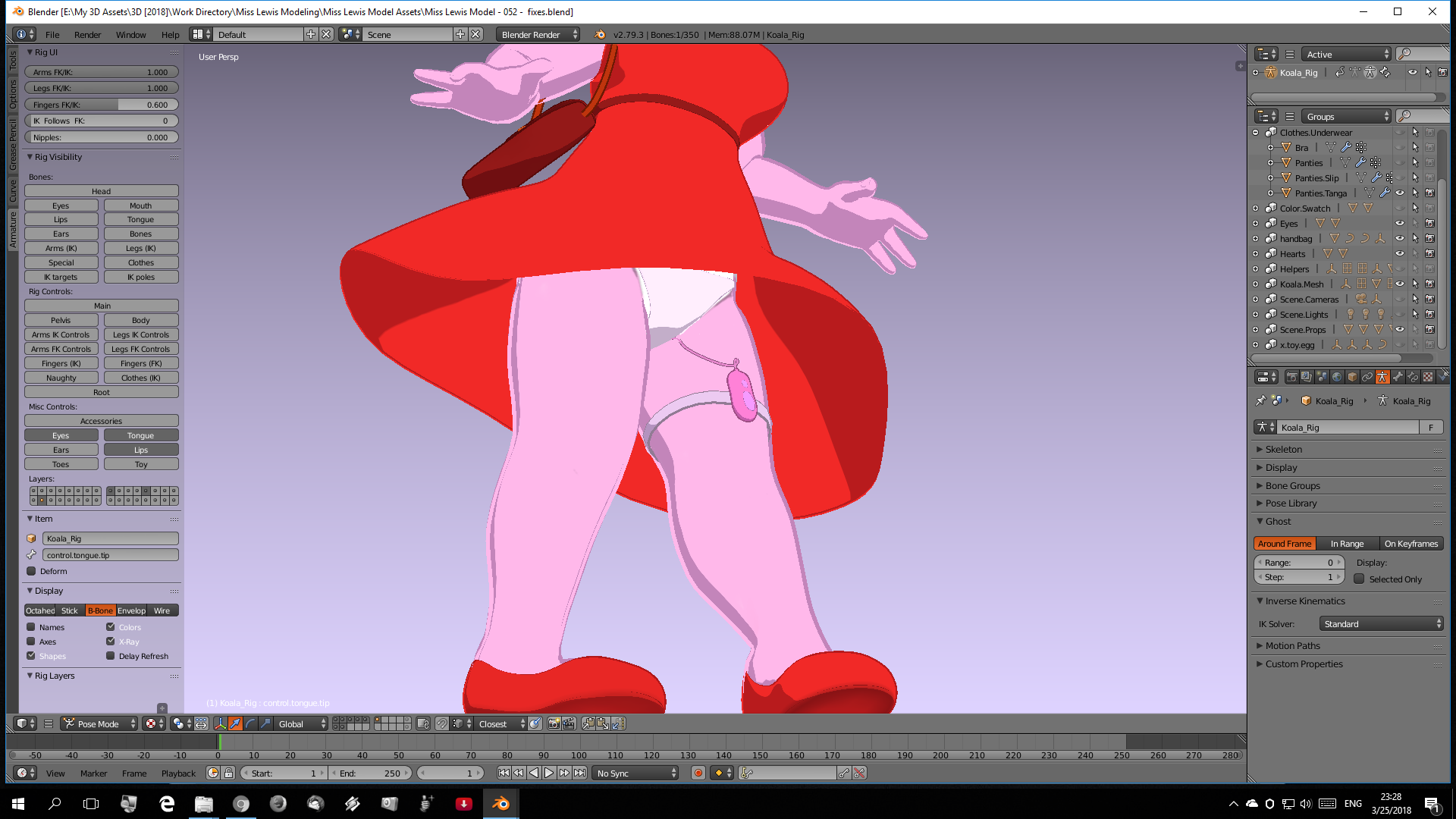Screen dimensions: 1456x819
Task: Switch ghost type to In Range
Action: pyautogui.click(x=1347, y=544)
